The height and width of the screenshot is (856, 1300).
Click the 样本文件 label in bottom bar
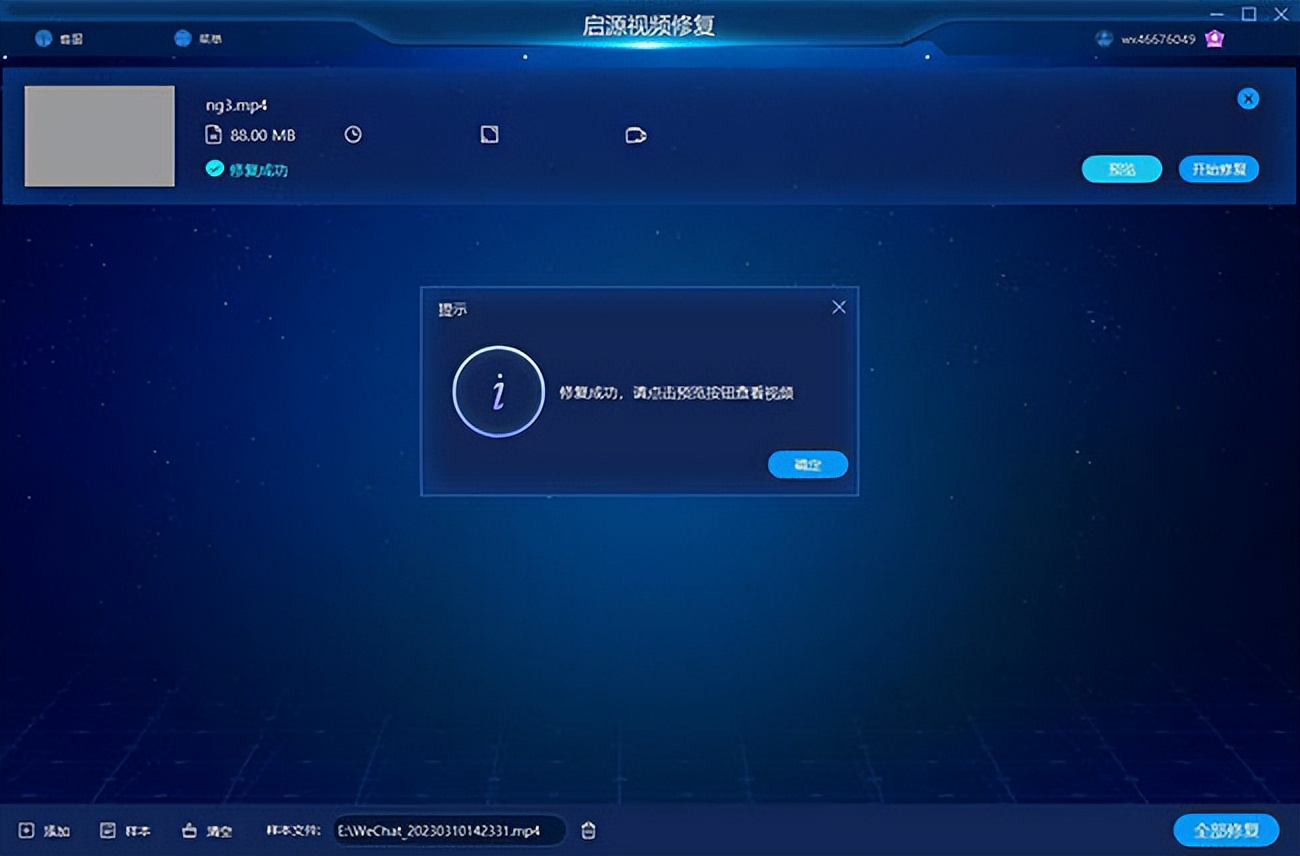click(294, 831)
